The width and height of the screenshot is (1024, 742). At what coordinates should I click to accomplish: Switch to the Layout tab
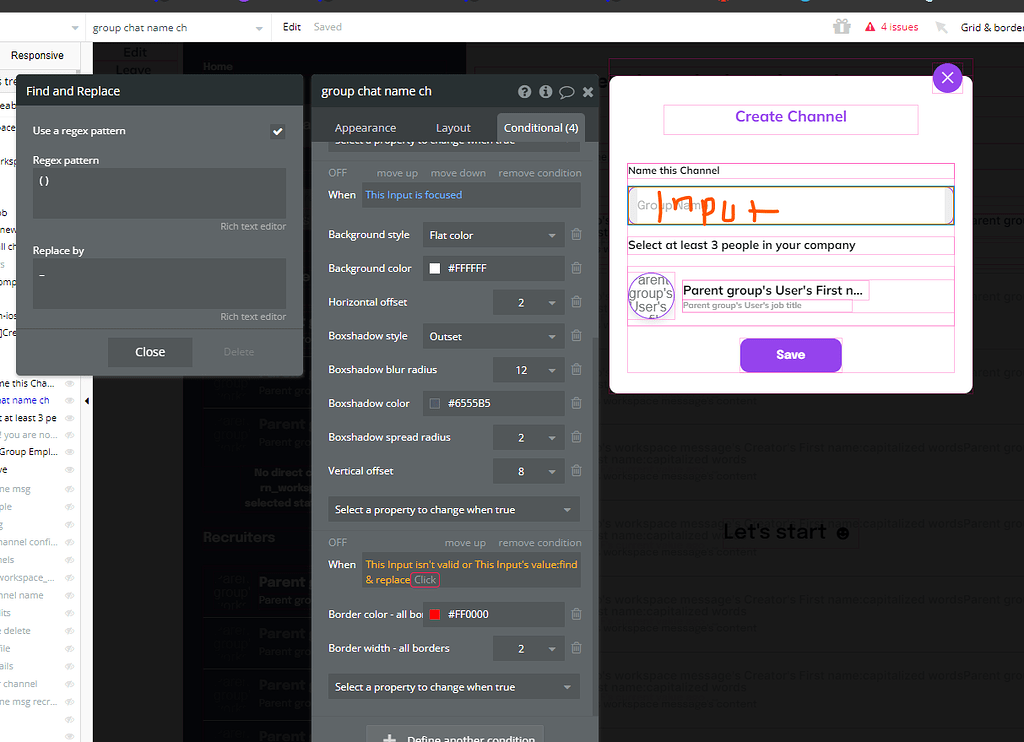(453, 128)
